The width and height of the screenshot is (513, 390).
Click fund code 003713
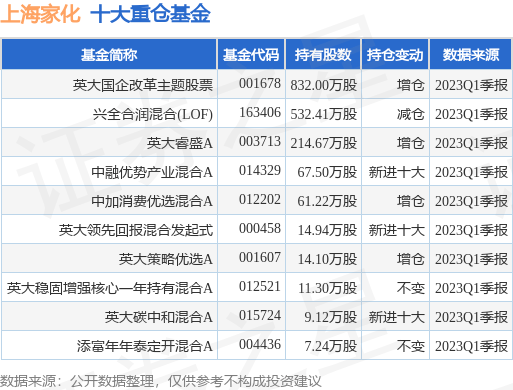pos(260,141)
